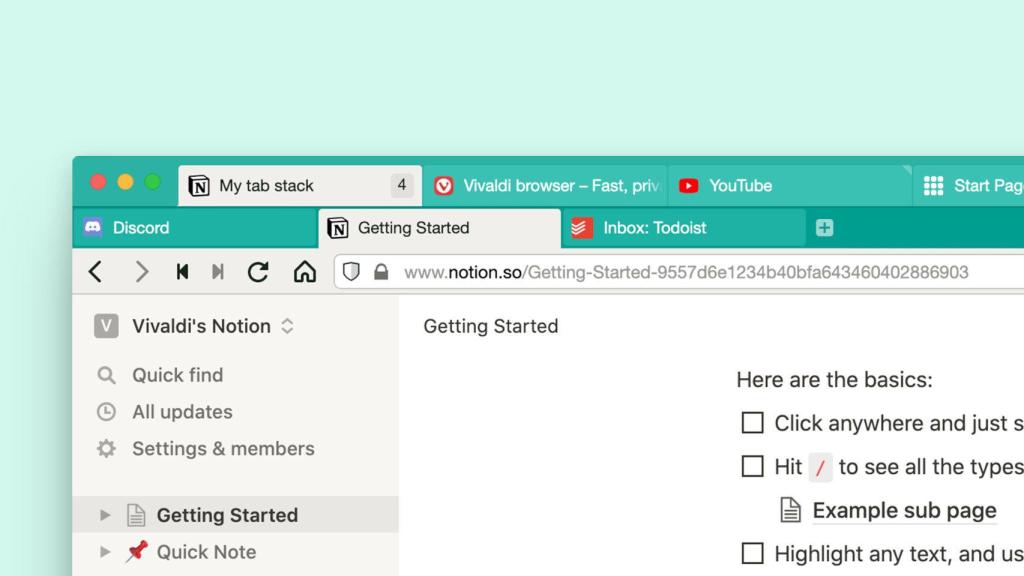The image size is (1024, 576).
Task: Check the 'Highlight any text' box
Action: pyautogui.click(x=752, y=553)
